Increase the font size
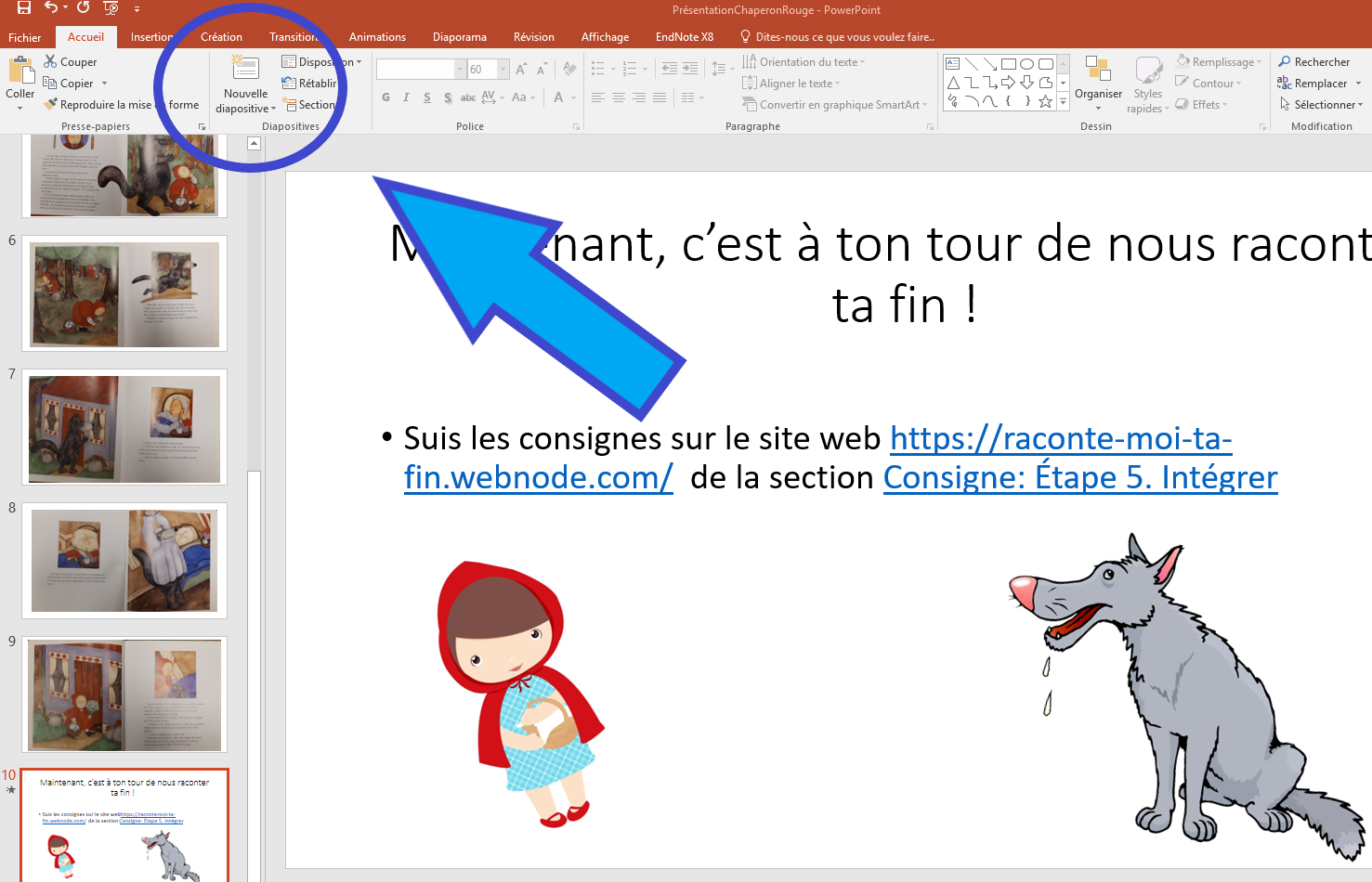 click(521, 70)
